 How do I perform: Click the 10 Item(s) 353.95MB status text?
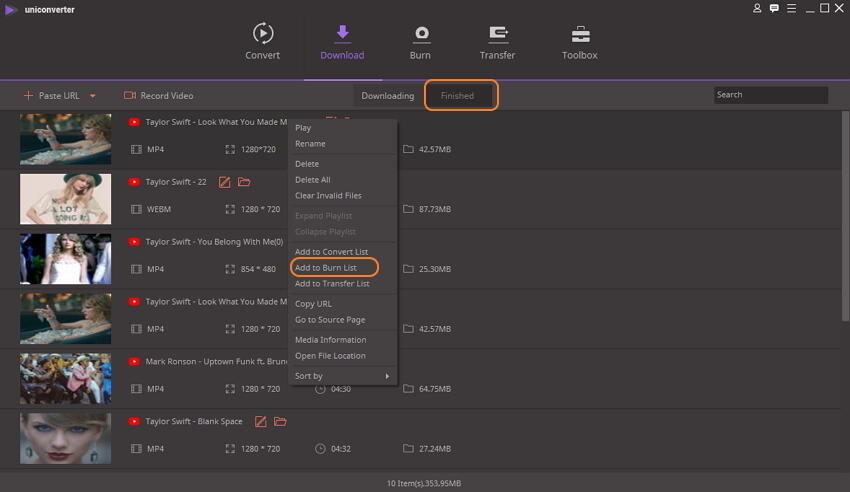[424, 483]
